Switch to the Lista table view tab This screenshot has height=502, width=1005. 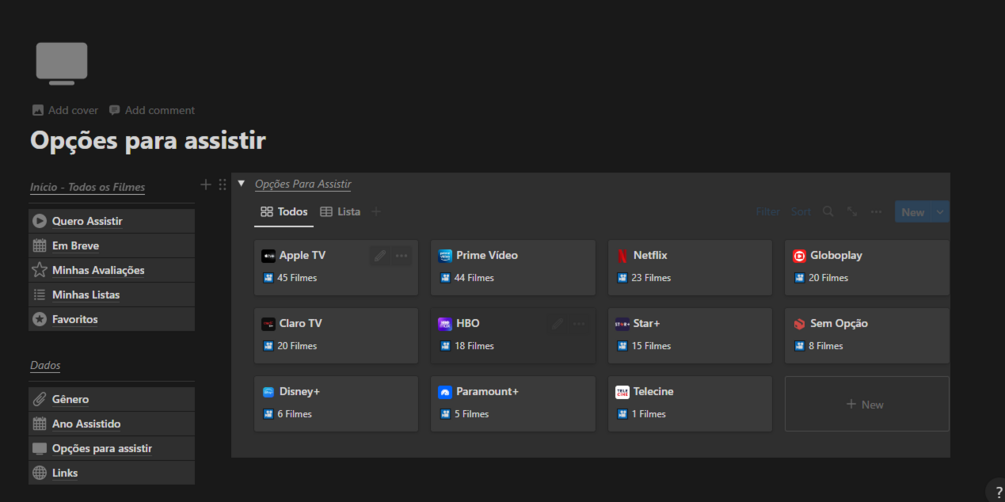click(340, 212)
